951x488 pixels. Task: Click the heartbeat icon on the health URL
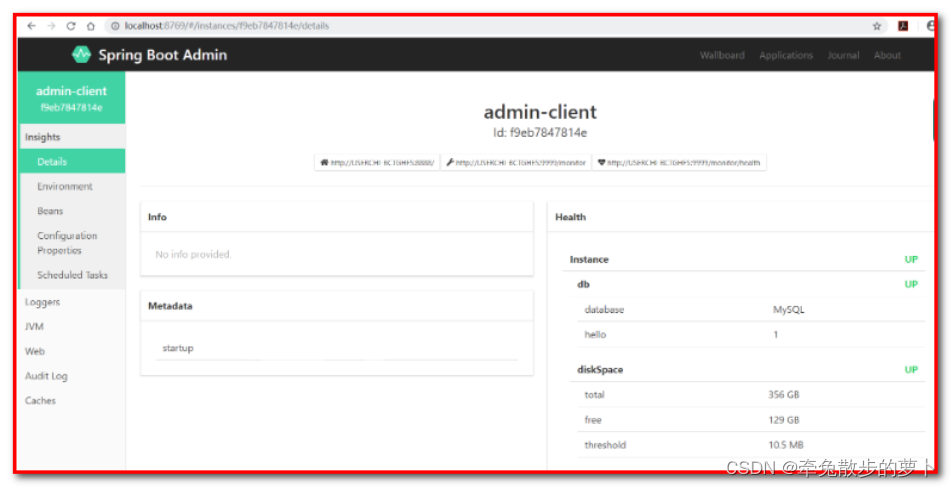tap(602, 162)
